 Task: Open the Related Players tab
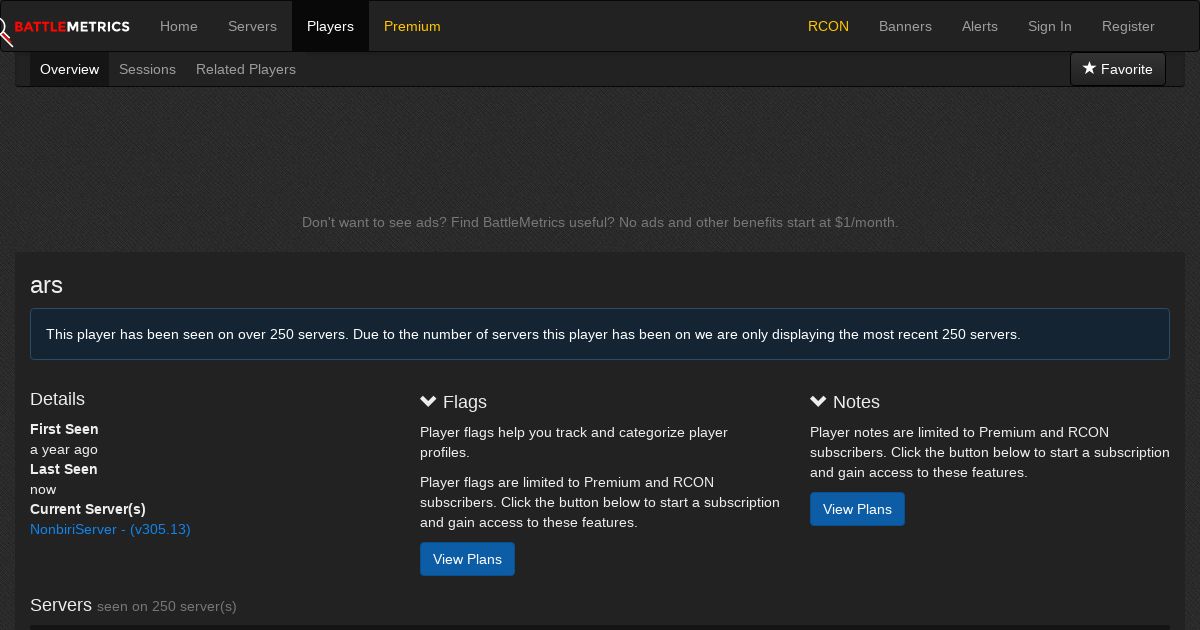tap(246, 69)
